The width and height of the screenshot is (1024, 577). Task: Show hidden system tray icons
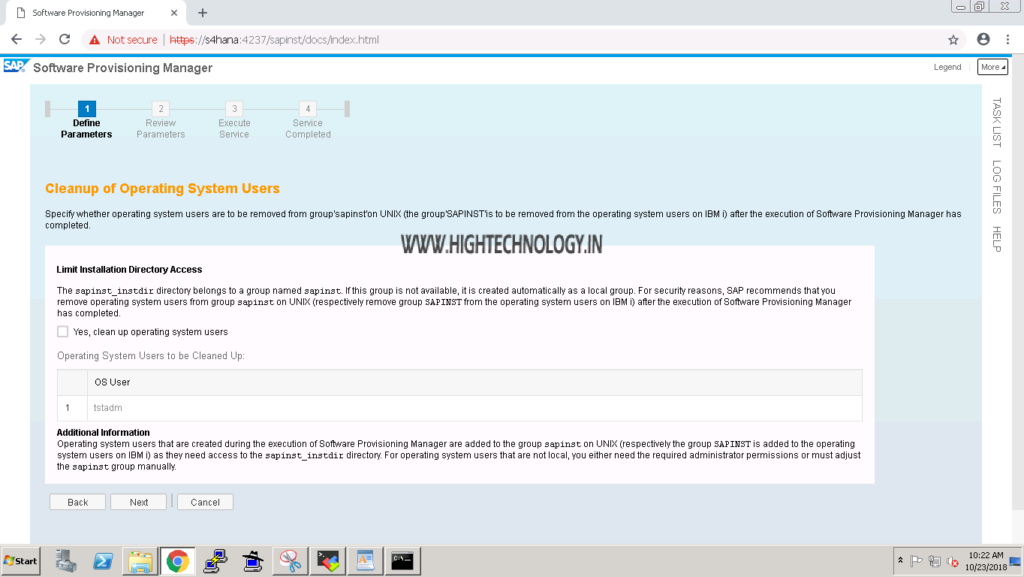tap(901, 561)
